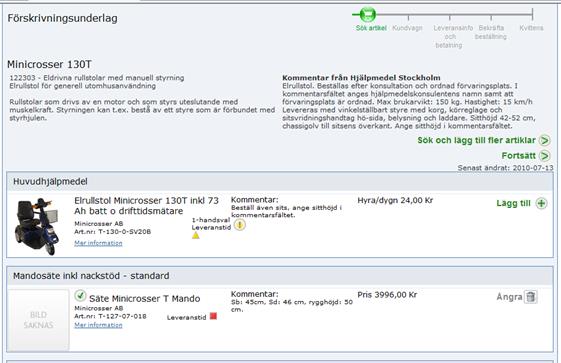This screenshot has height=363, width=561.
Task: Click Lägg till for Elrullstol Minicrosser 130T
Action: point(513,203)
